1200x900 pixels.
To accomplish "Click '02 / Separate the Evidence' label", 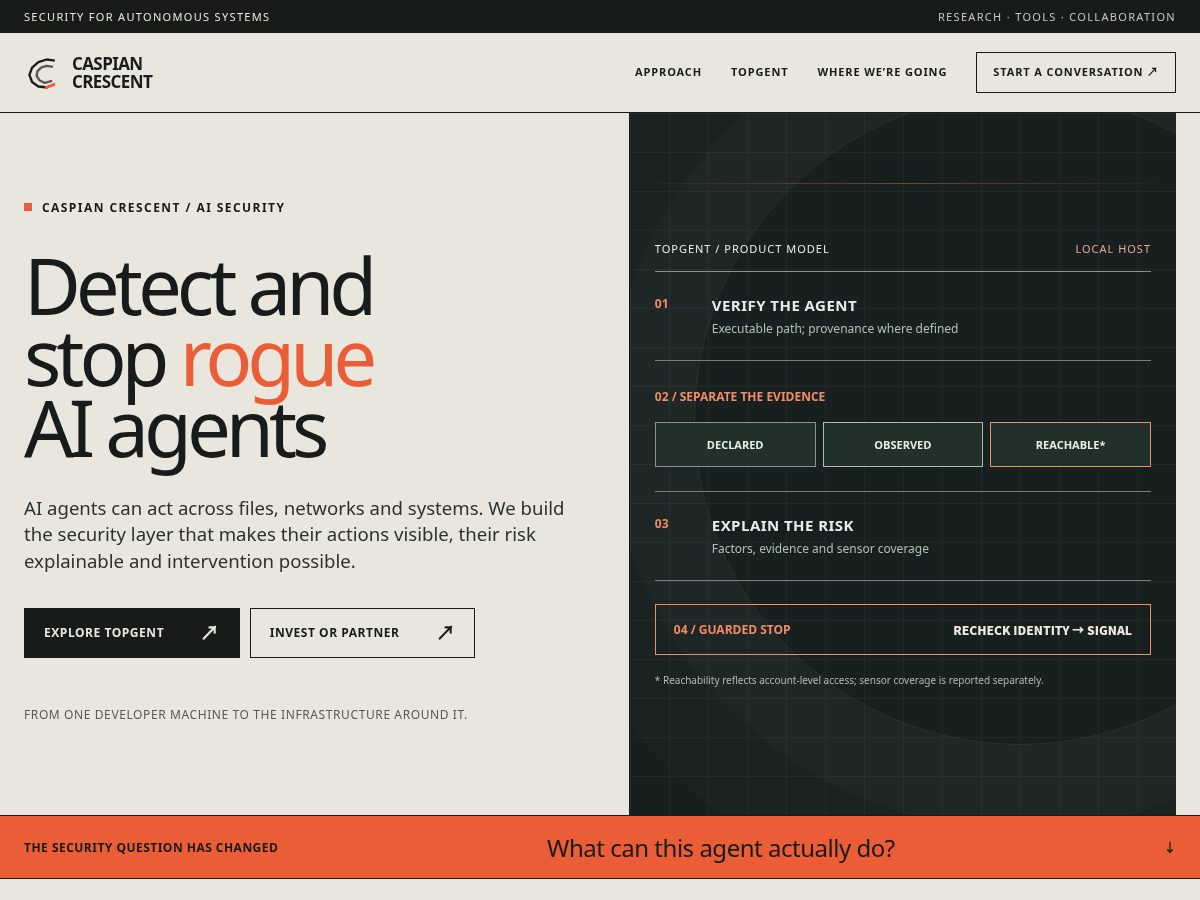I will click(740, 397).
